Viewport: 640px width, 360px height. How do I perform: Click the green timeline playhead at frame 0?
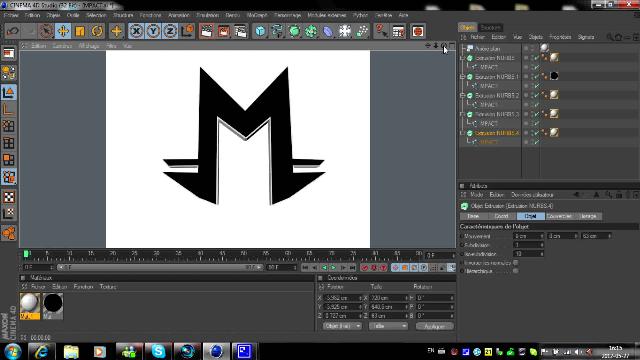click(26, 254)
